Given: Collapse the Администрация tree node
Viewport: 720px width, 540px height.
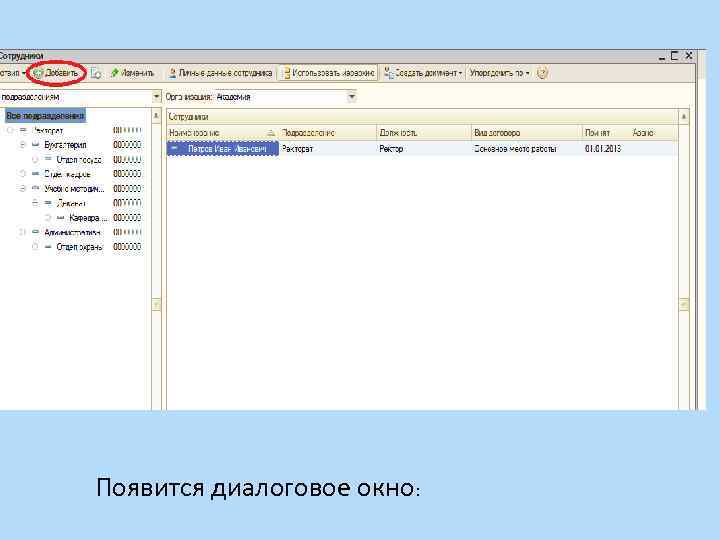Looking at the screenshot, I should coord(22,233).
